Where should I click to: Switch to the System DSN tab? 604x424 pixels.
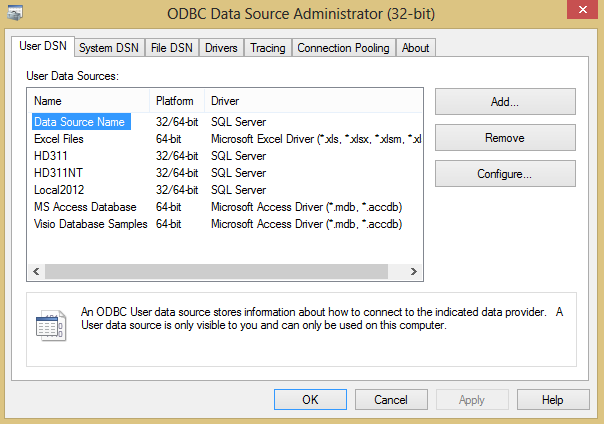109,48
